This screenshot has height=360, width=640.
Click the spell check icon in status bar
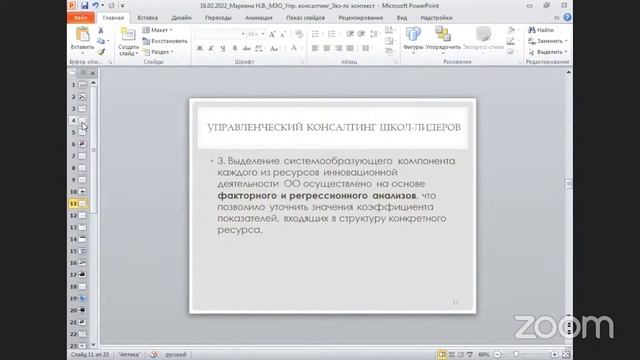(153, 355)
